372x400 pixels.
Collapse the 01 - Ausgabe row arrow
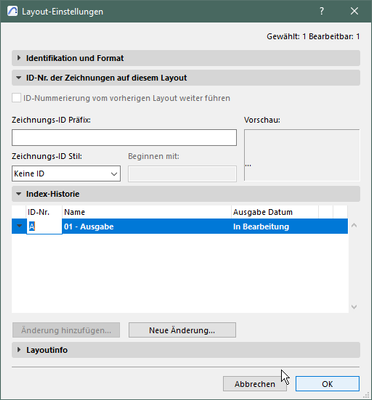pyautogui.click(x=19, y=226)
